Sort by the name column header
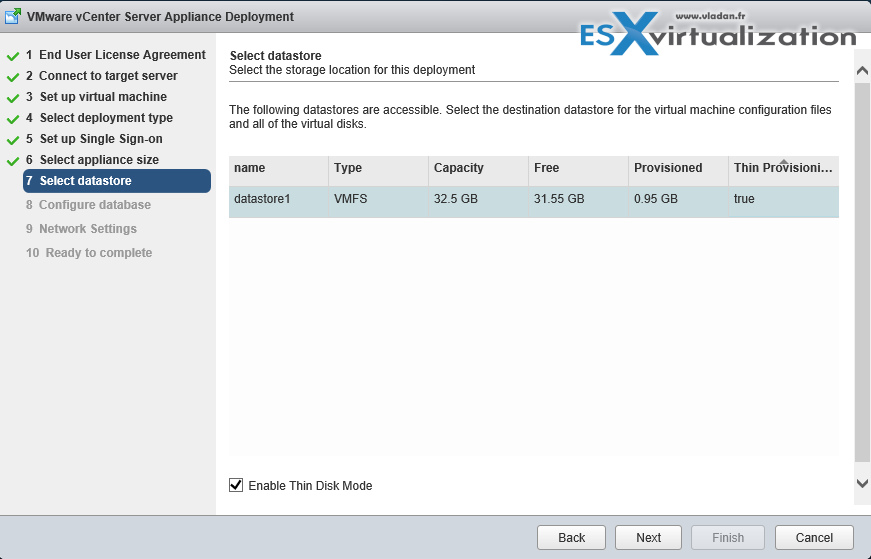Screen dimensions: 871x559 [278, 171]
